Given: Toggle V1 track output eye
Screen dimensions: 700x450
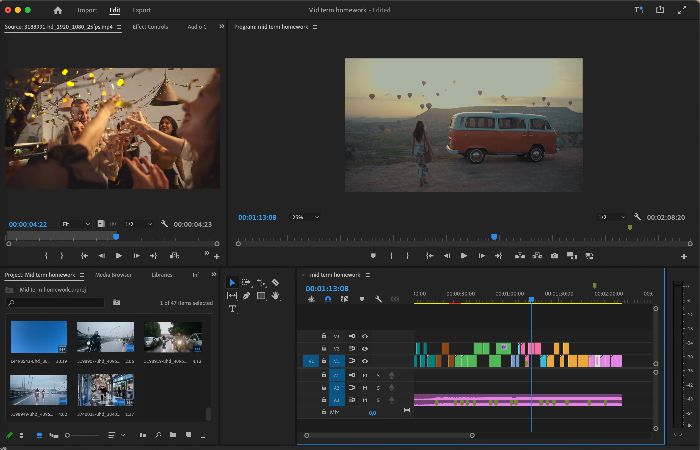Looking at the screenshot, I should pos(365,361).
